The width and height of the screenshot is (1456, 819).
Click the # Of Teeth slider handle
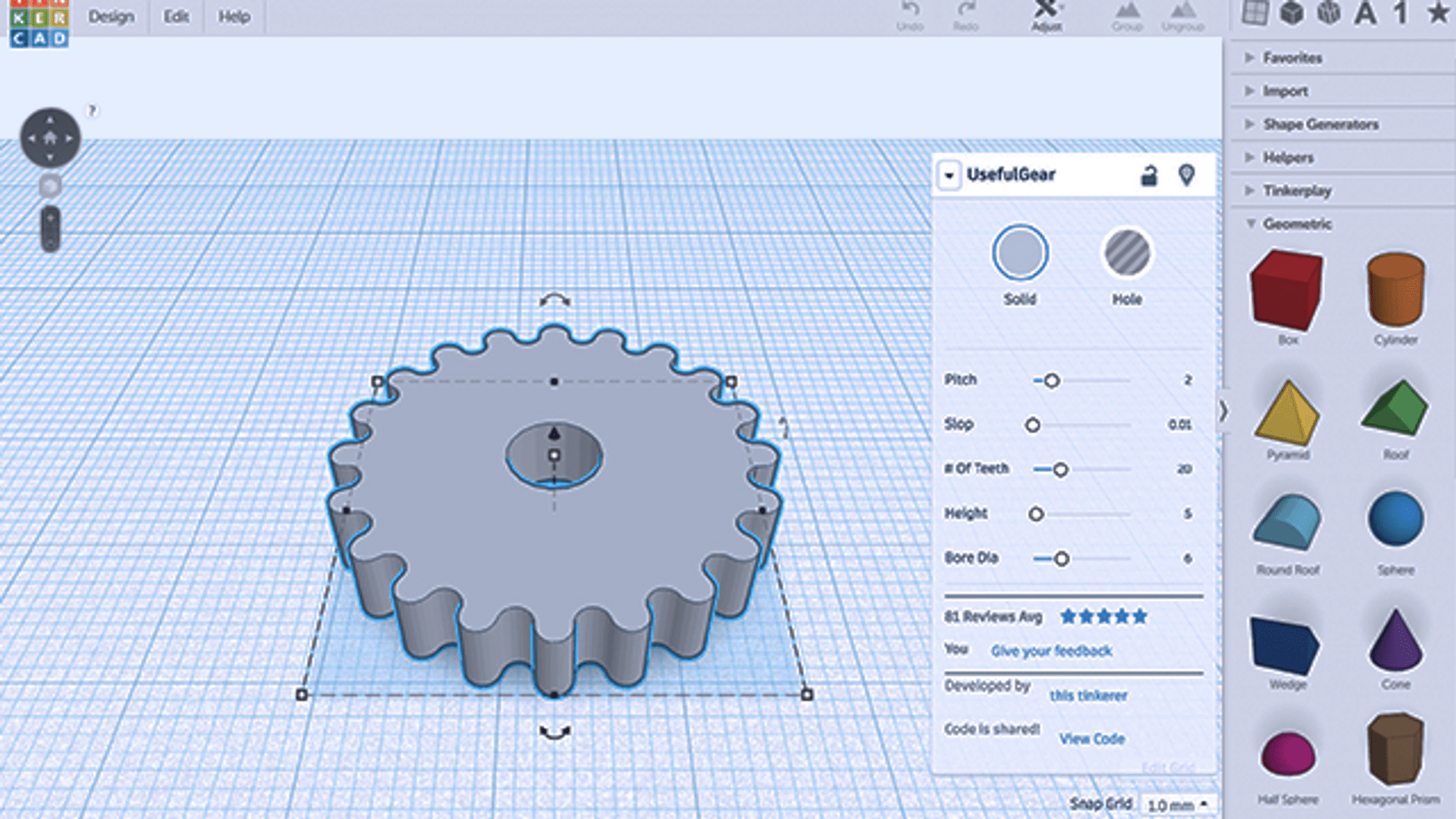click(1060, 470)
